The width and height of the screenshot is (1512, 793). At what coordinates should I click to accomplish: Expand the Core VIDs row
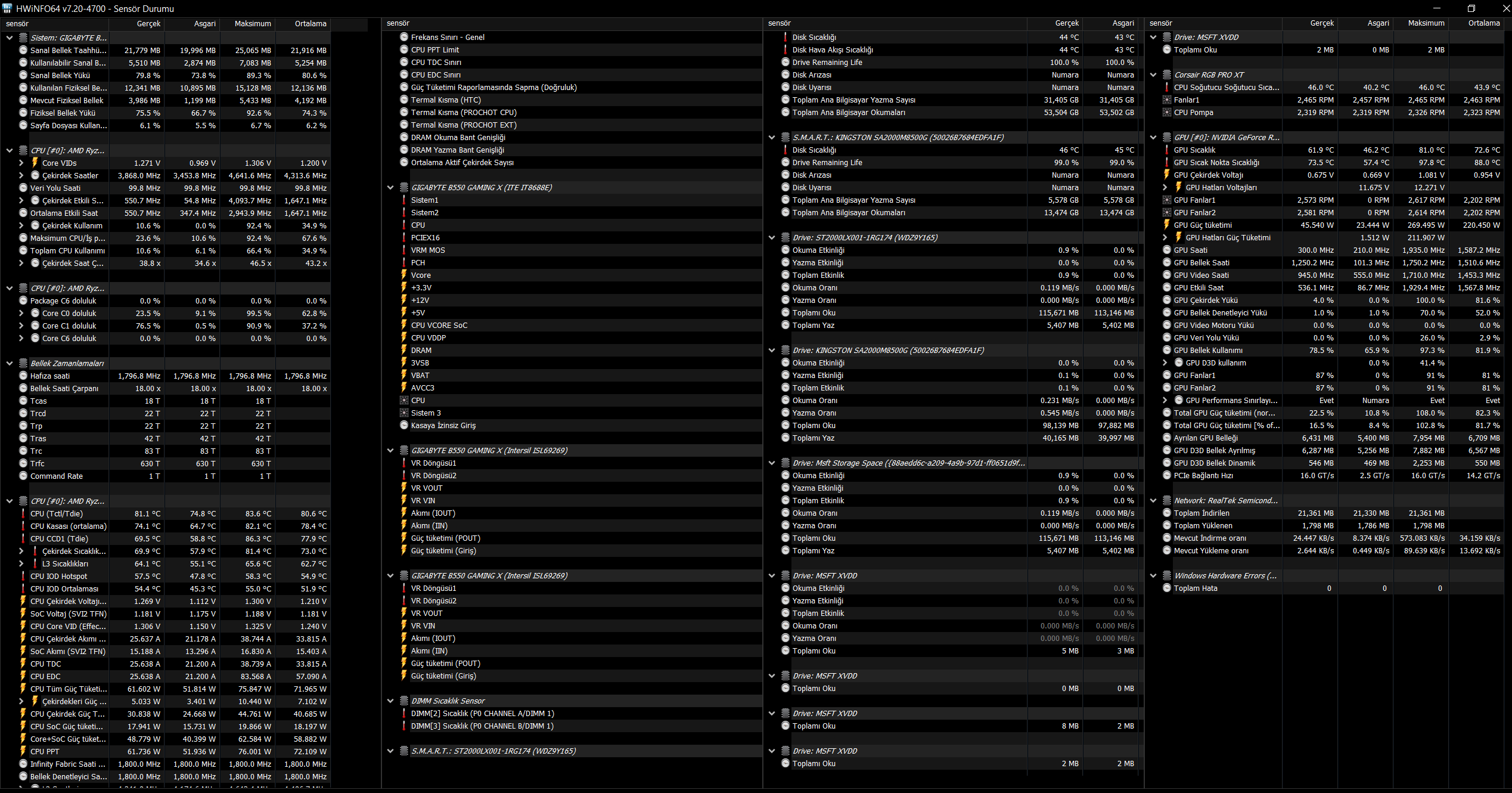click(x=21, y=163)
